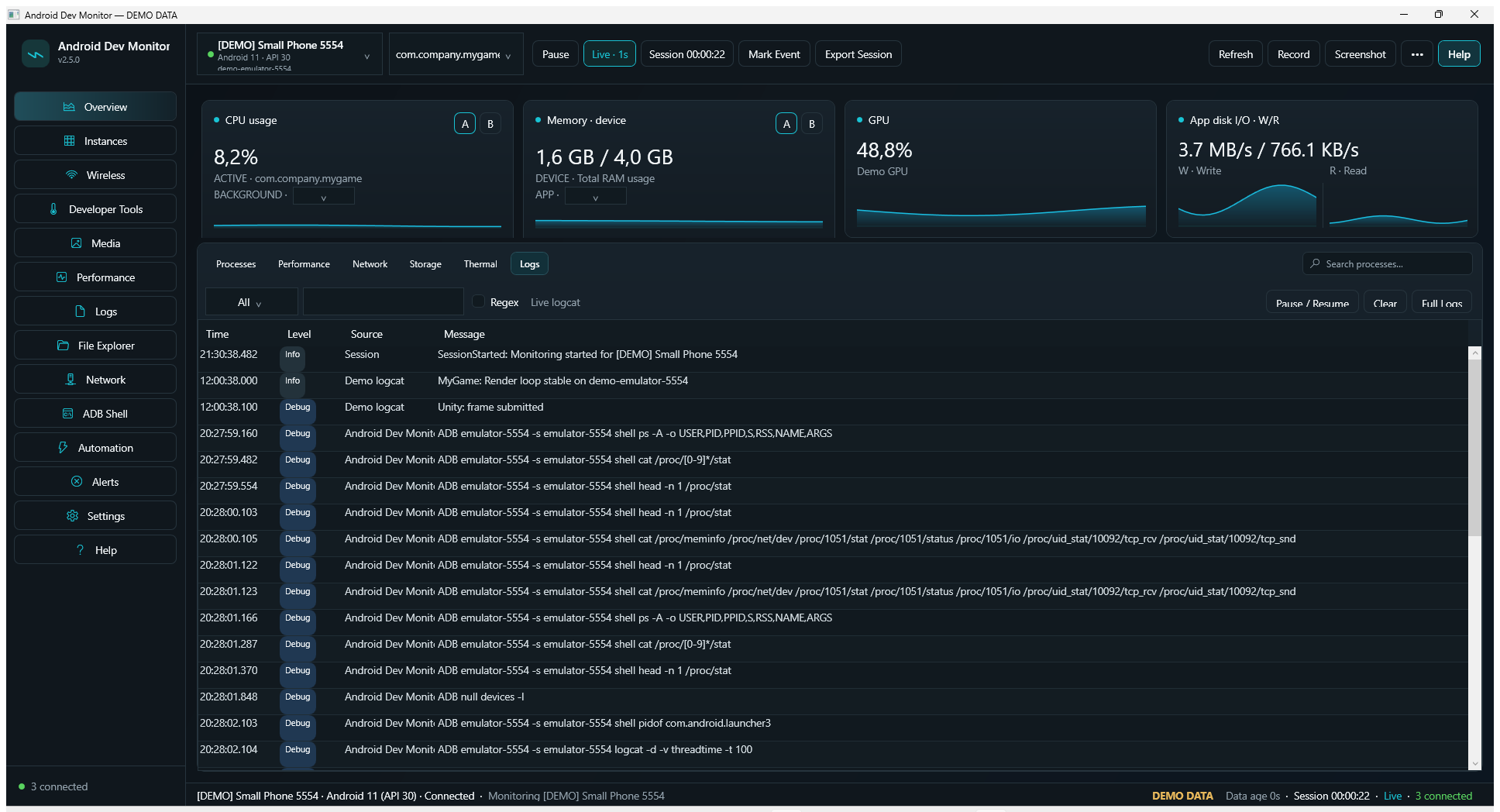Click the Android Dev Monitor logo icon

click(x=35, y=53)
